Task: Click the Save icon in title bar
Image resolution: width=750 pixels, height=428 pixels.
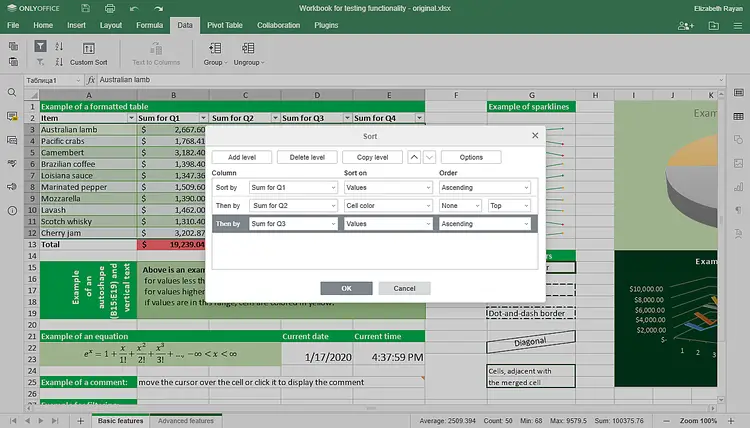Action: pos(85,8)
